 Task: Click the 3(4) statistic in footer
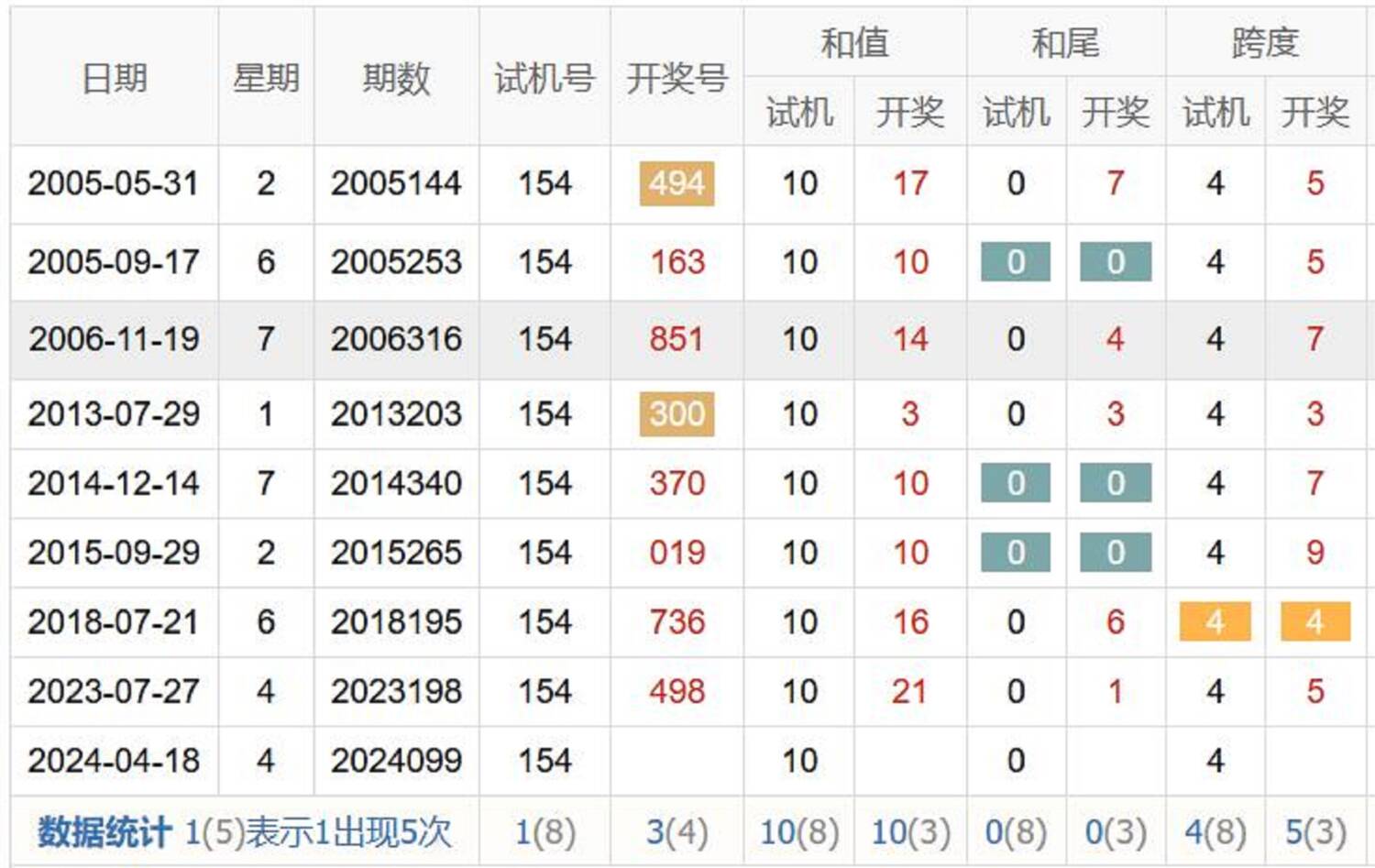676,832
